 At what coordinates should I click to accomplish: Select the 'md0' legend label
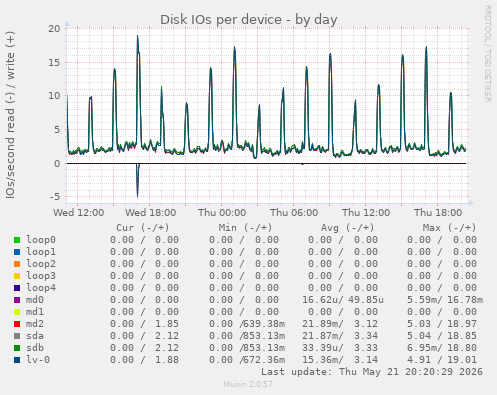click(35, 300)
